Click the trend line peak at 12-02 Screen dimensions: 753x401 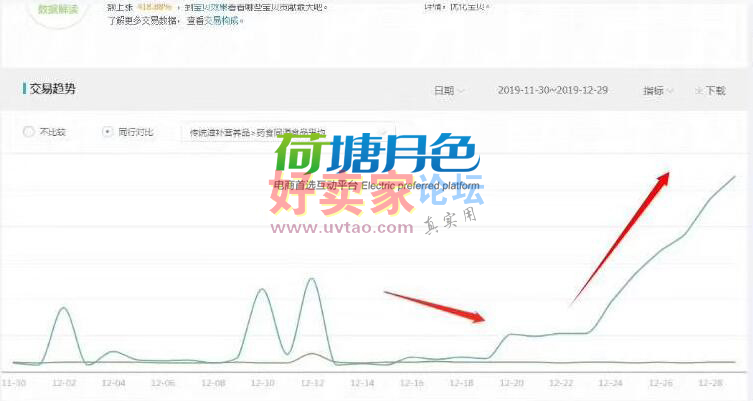pos(64,307)
